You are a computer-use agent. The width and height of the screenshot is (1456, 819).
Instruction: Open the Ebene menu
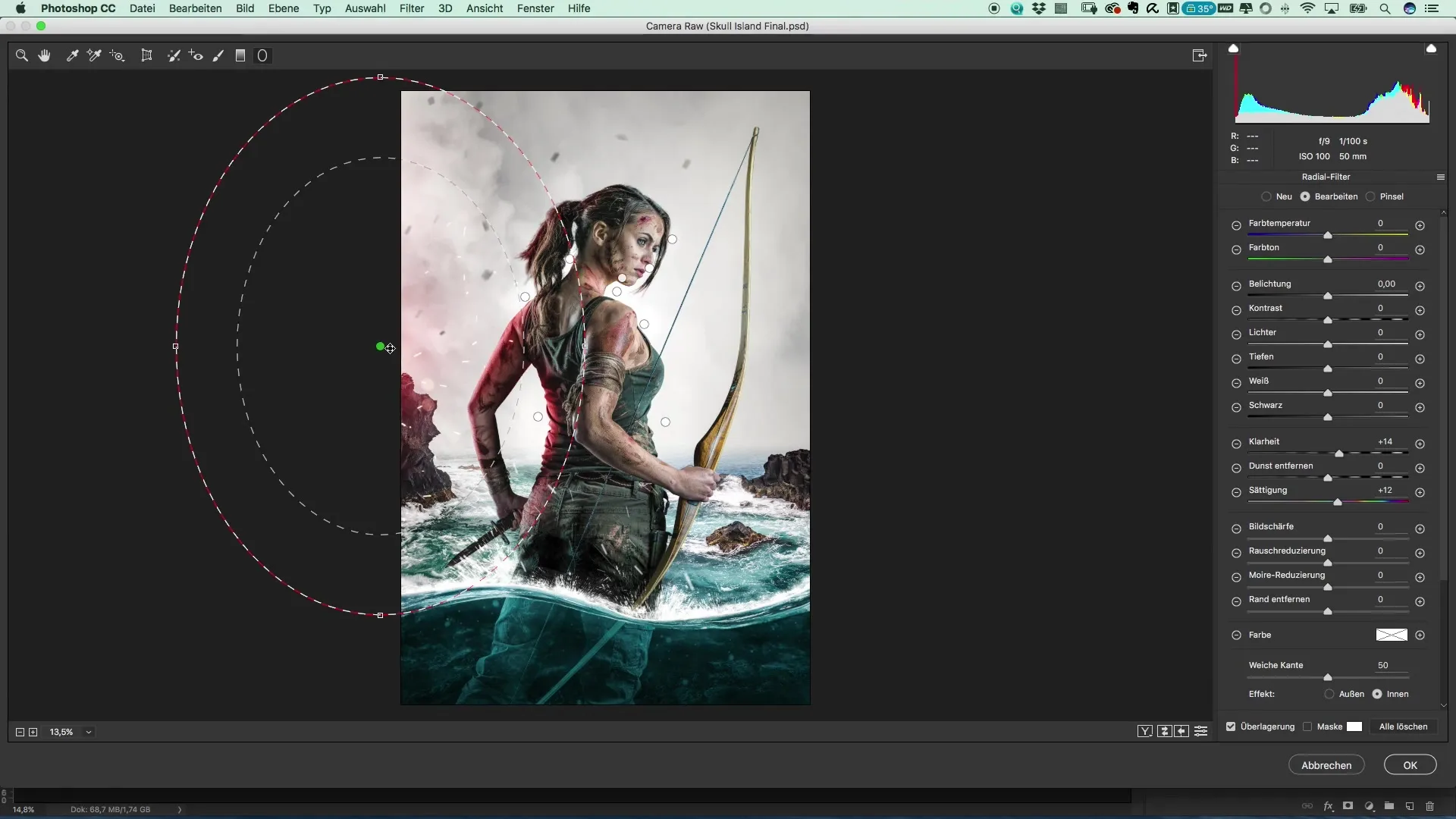click(284, 8)
